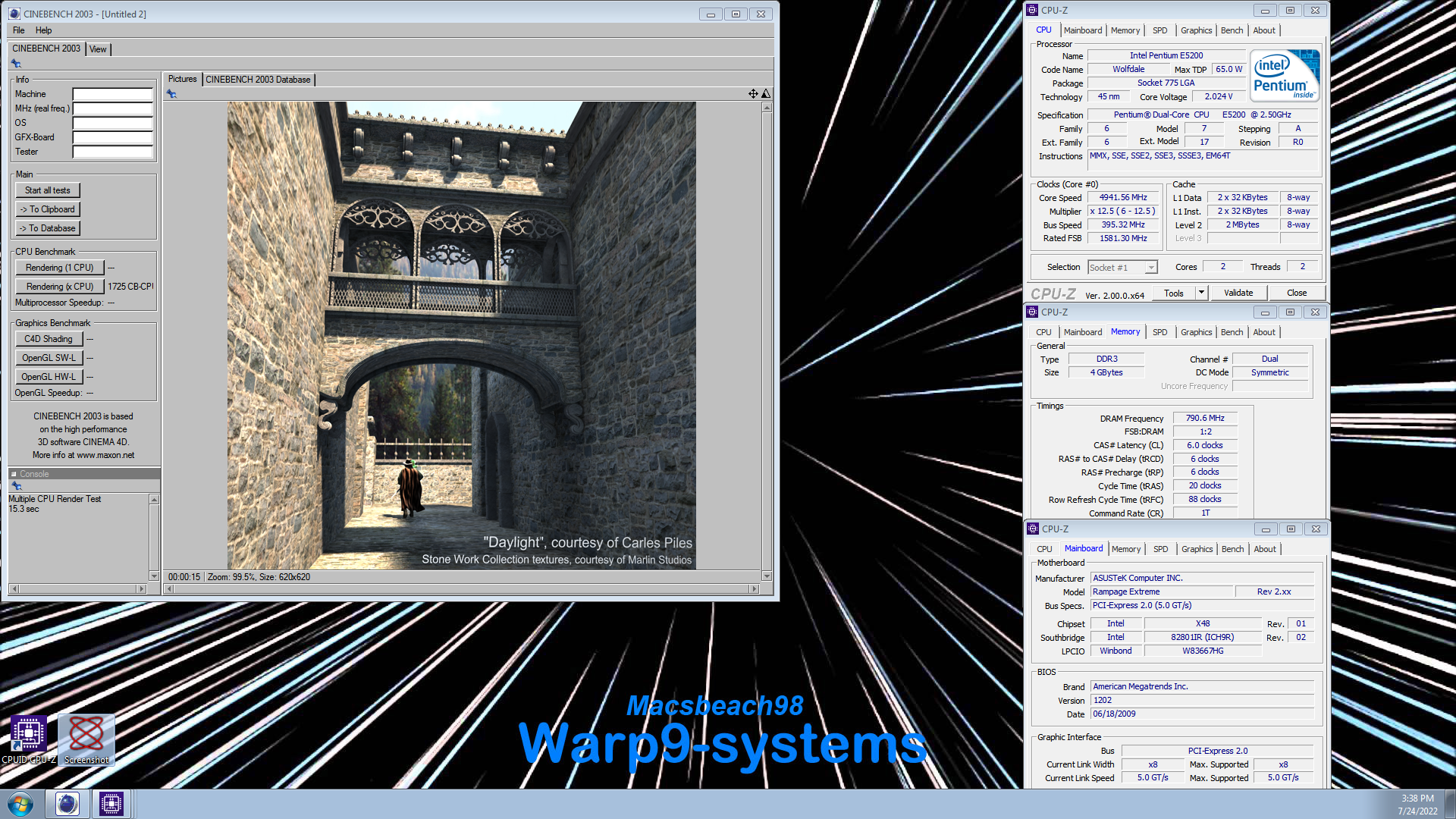This screenshot has width=1456, height=819.
Task: Click the BIOS version 1202 field
Action: [x=1201, y=701]
